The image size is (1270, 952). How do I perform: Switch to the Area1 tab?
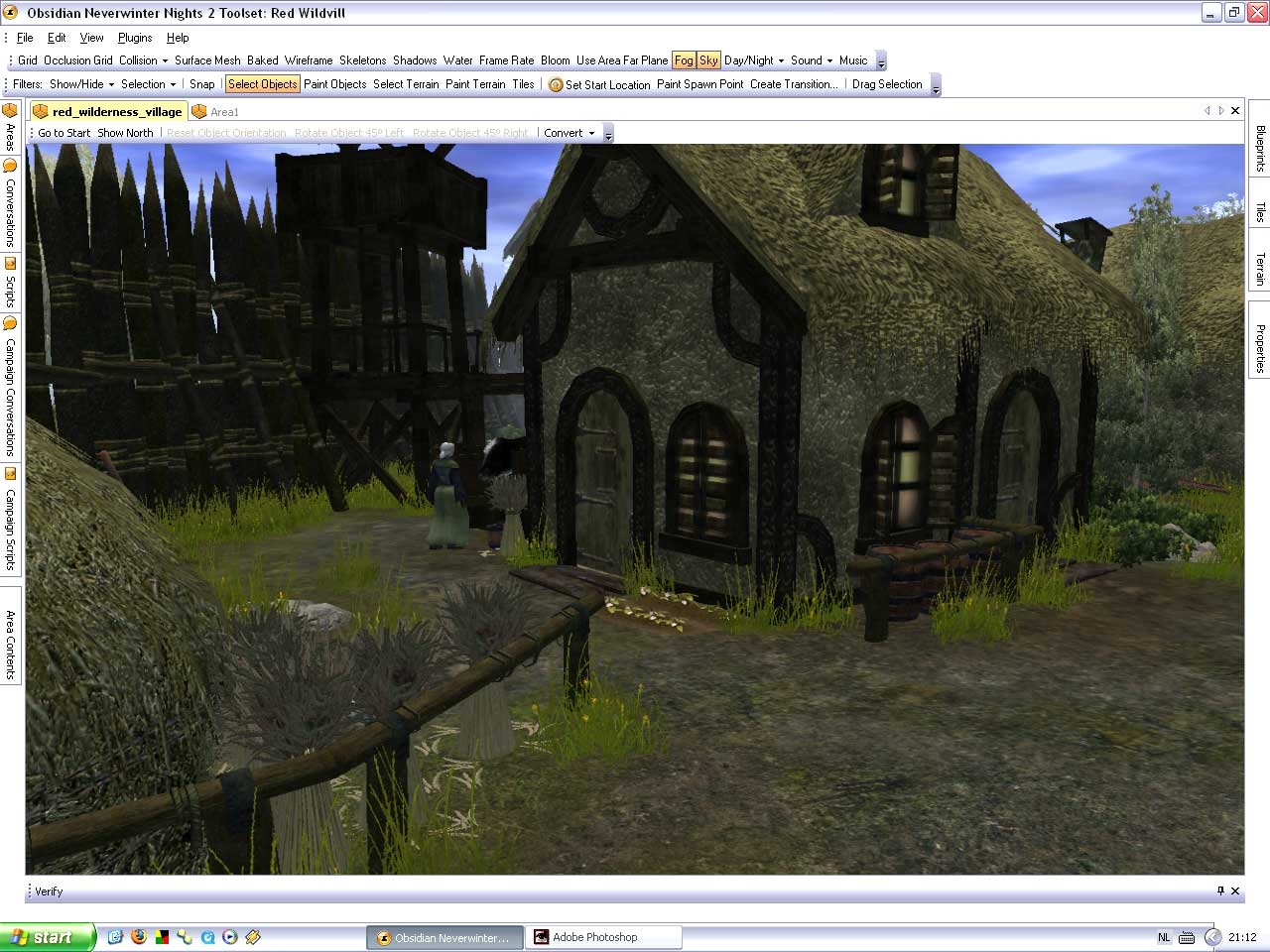[224, 112]
